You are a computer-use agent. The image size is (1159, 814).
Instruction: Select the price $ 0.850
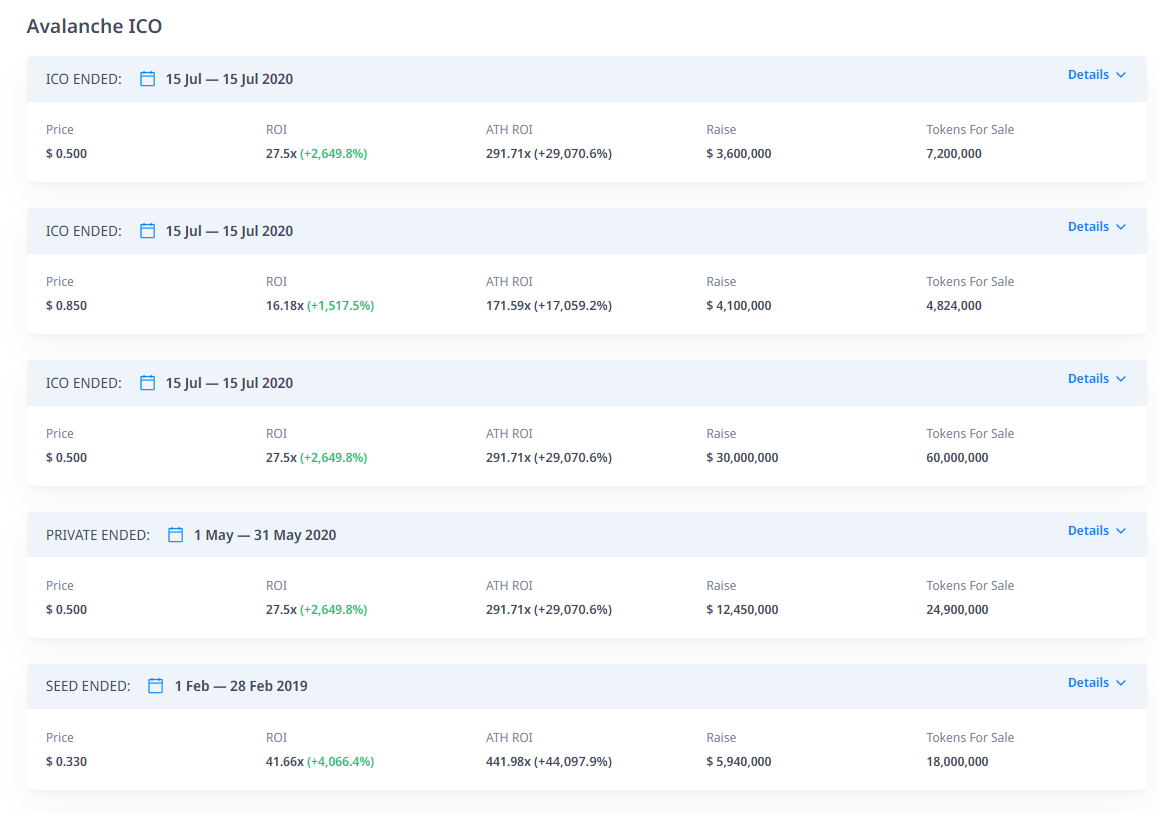click(x=67, y=305)
